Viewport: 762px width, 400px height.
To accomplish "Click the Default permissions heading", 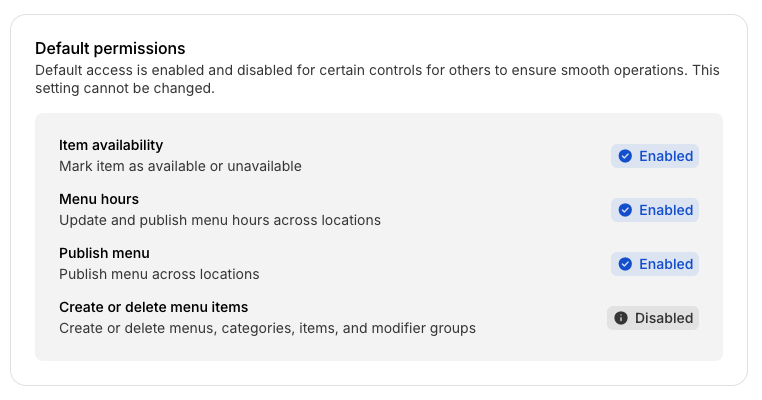I will tap(110, 48).
